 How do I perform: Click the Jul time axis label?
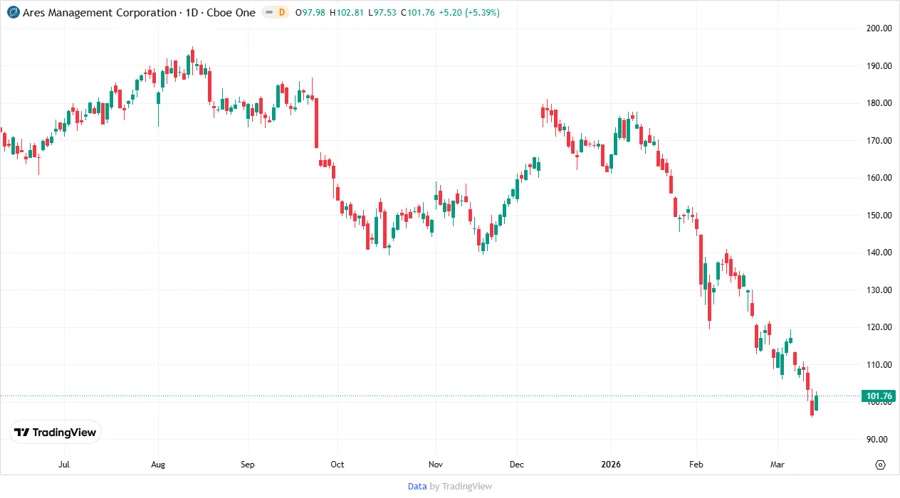coord(64,464)
